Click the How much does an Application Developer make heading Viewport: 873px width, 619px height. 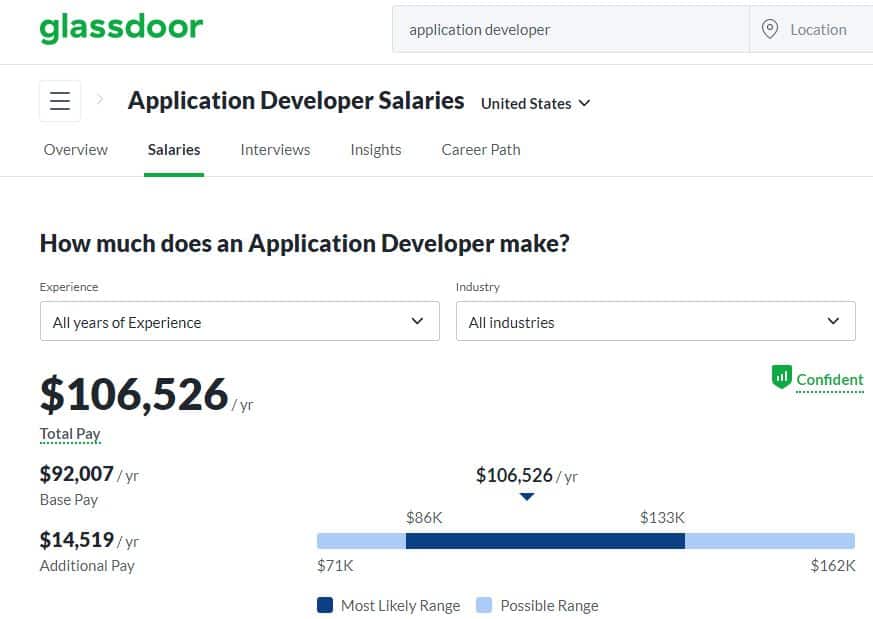pos(305,244)
